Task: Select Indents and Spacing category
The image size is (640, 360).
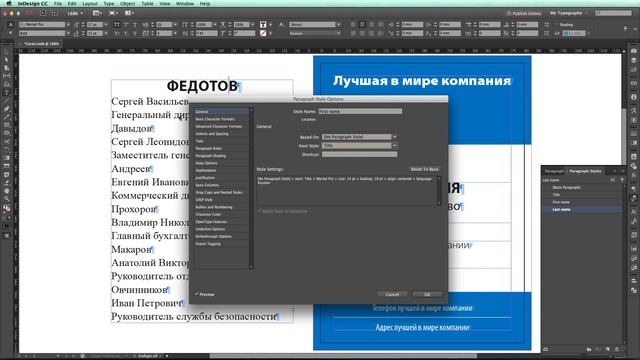Action: click(222, 133)
